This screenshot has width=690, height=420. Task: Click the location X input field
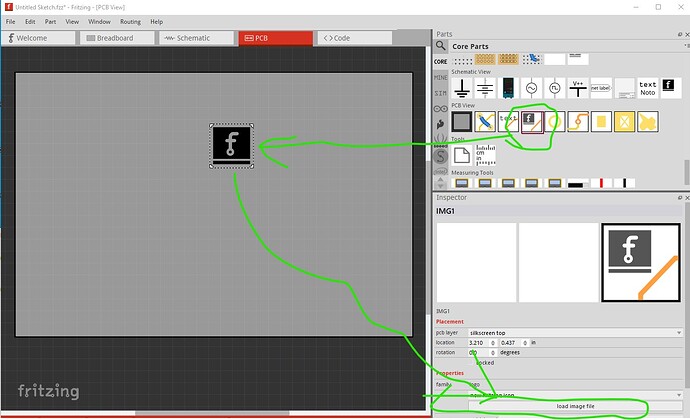[480, 342]
